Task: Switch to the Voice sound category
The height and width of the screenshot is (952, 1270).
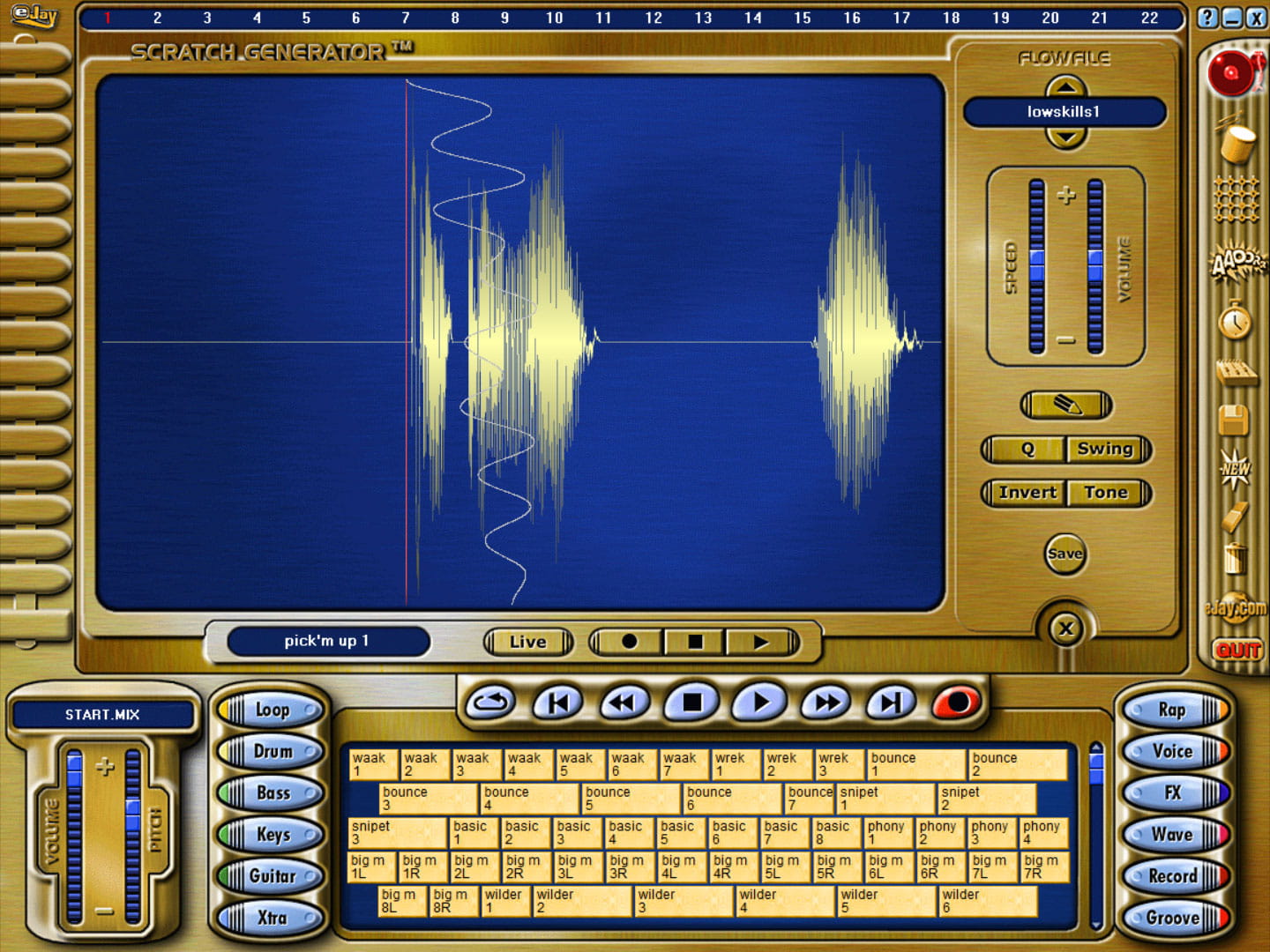Action: tap(1172, 751)
